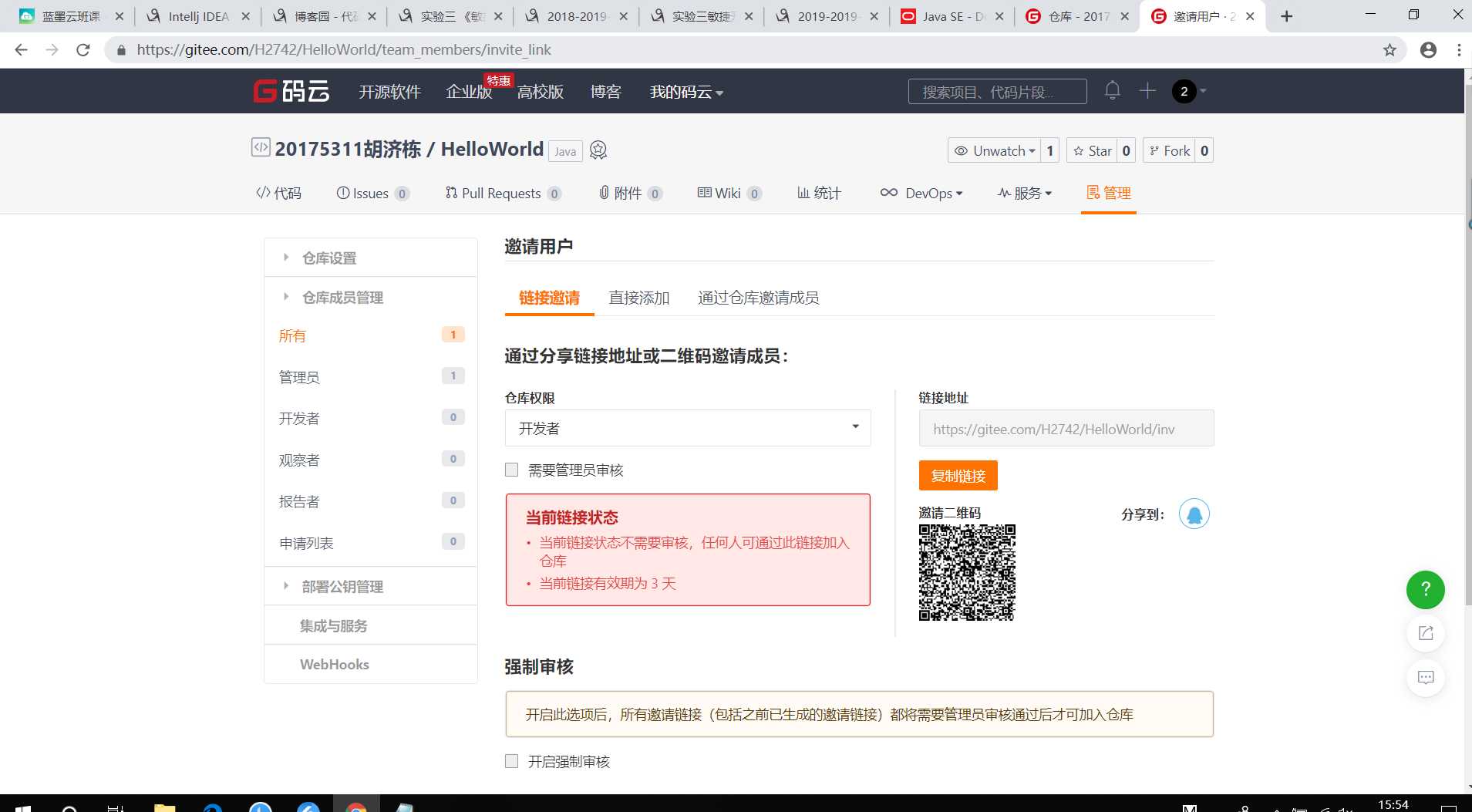
Task: Open the floating help question mark
Action: click(x=1424, y=590)
